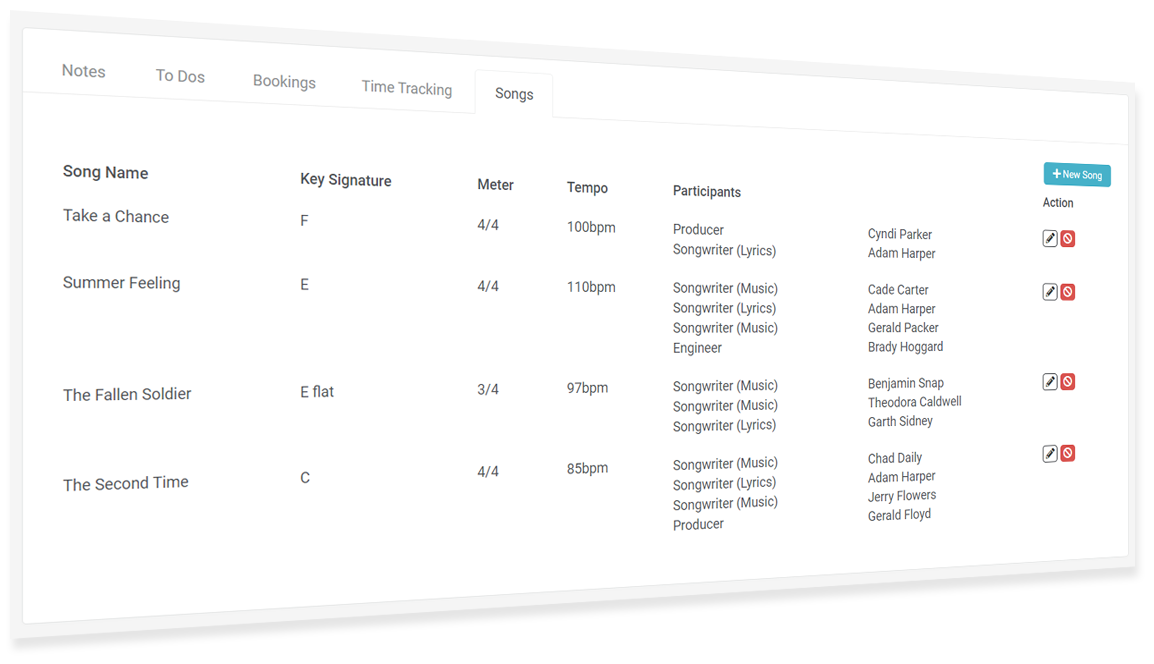Viewport: 1154px width, 664px height.
Task: Click The Fallen Soldier song name
Action: coord(127,394)
